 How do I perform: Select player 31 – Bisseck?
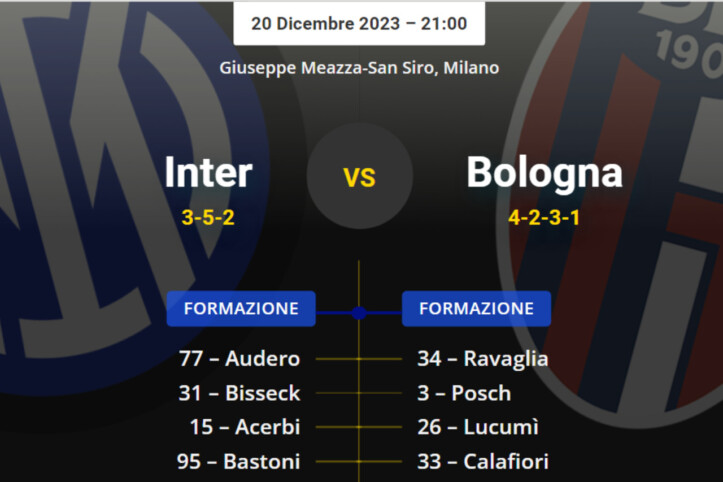tap(239, 393)
